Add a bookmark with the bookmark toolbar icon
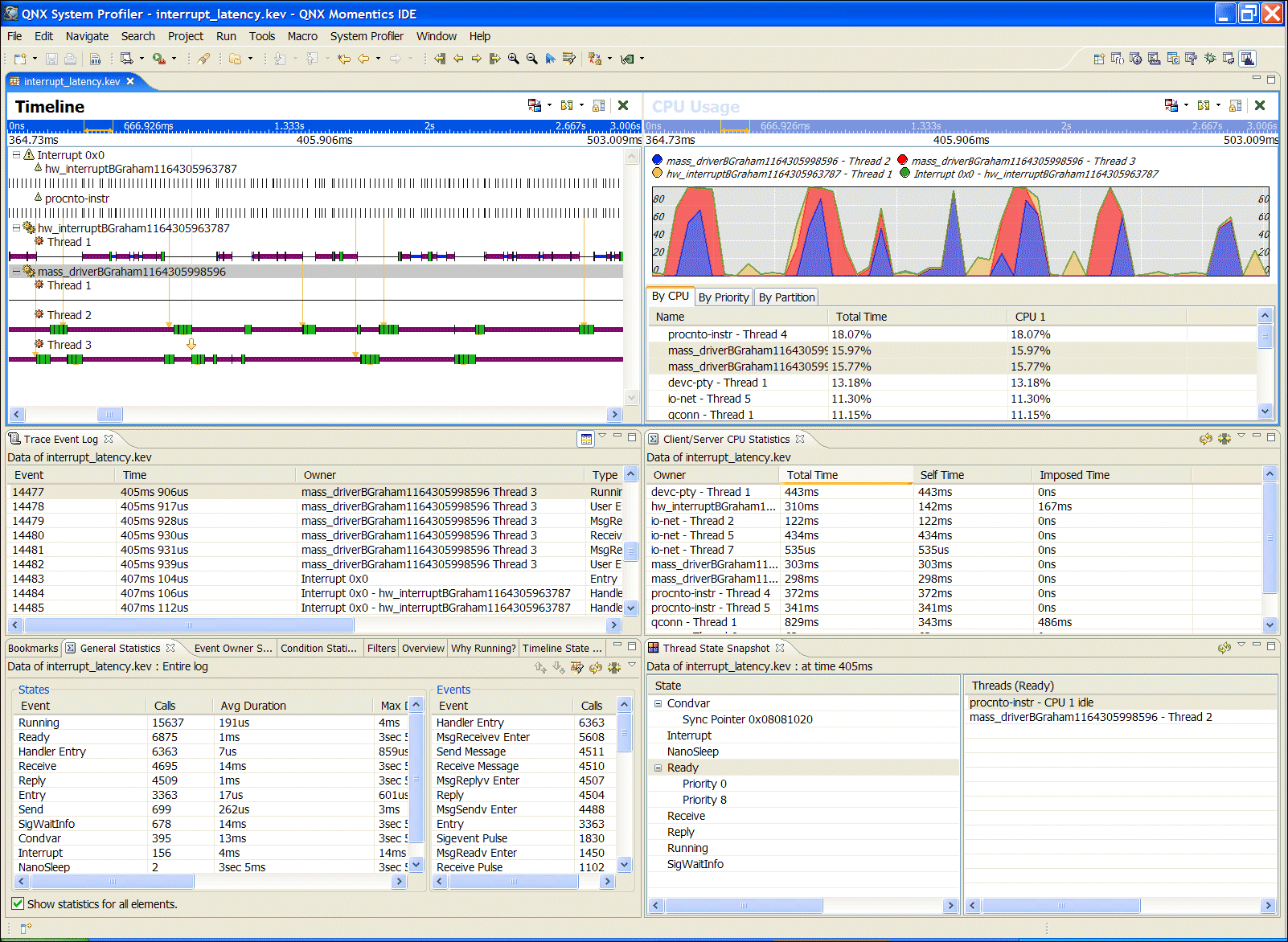 550,58
